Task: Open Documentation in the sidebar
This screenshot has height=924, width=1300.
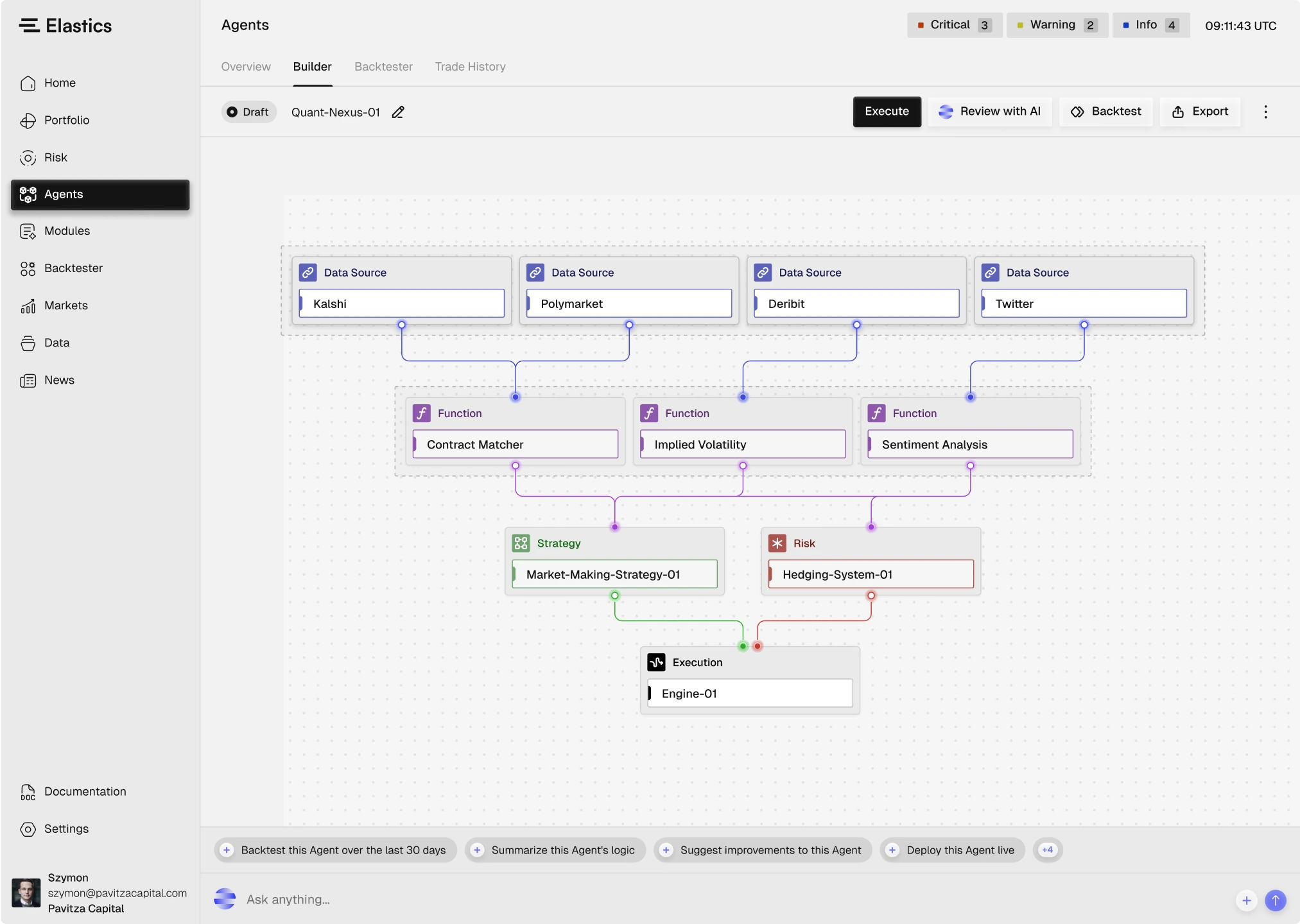Action: click(x=100, y=792)
